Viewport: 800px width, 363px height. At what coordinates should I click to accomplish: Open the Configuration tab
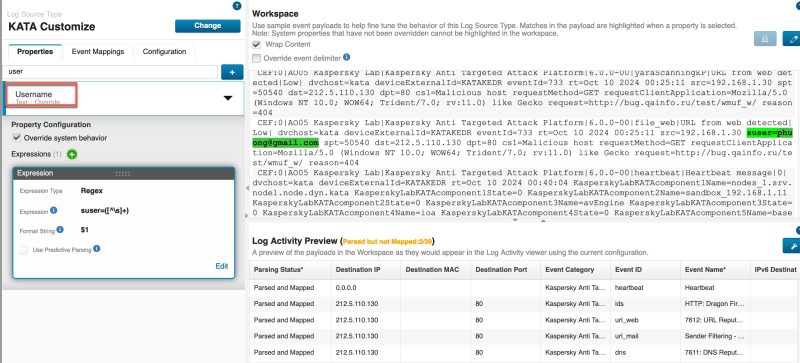click(164, 52)
